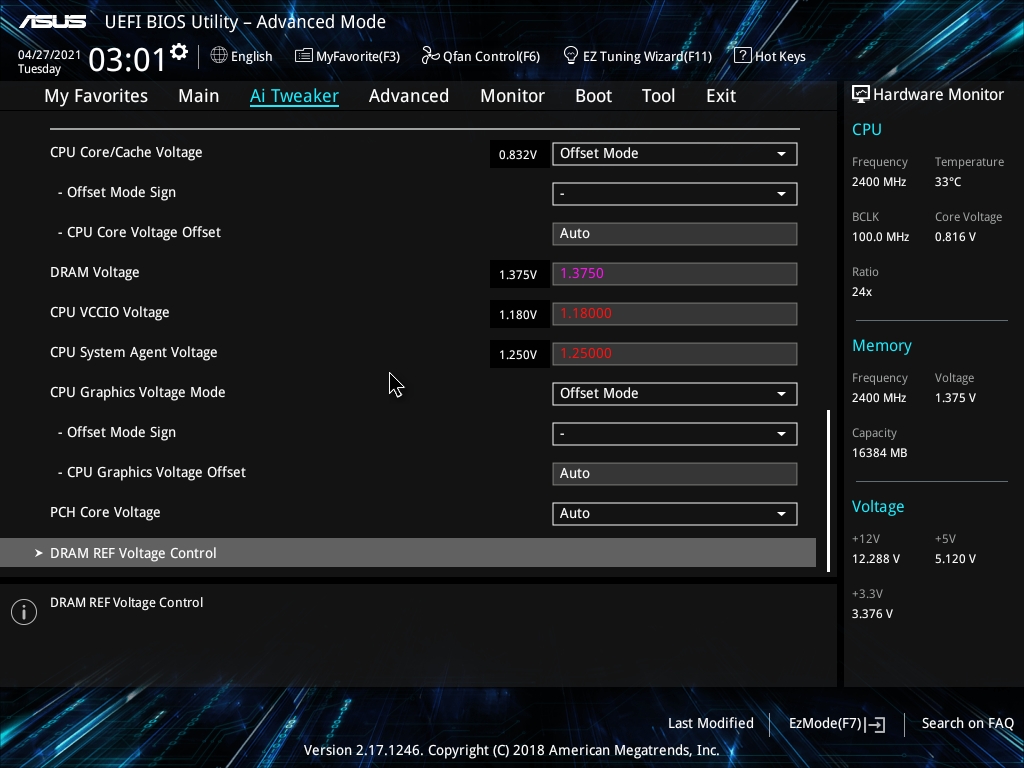Expand DRAM REF Voltage Control submenu

coord(408,553)
